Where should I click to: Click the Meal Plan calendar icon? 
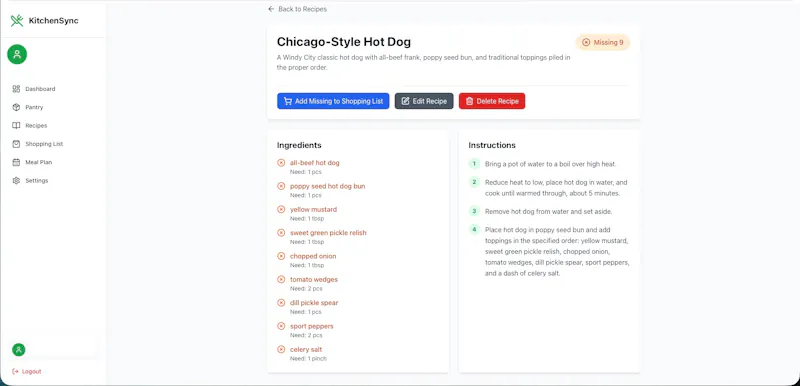point(16,162)
